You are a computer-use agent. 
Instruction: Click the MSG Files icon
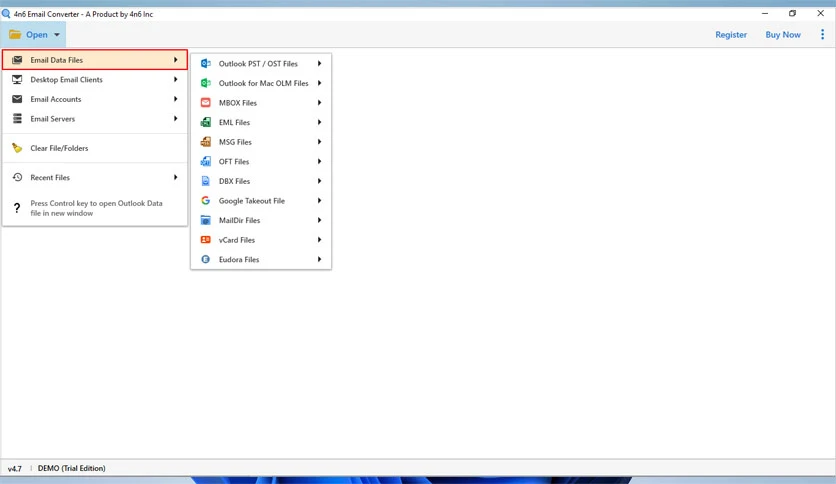click(205, 142)
